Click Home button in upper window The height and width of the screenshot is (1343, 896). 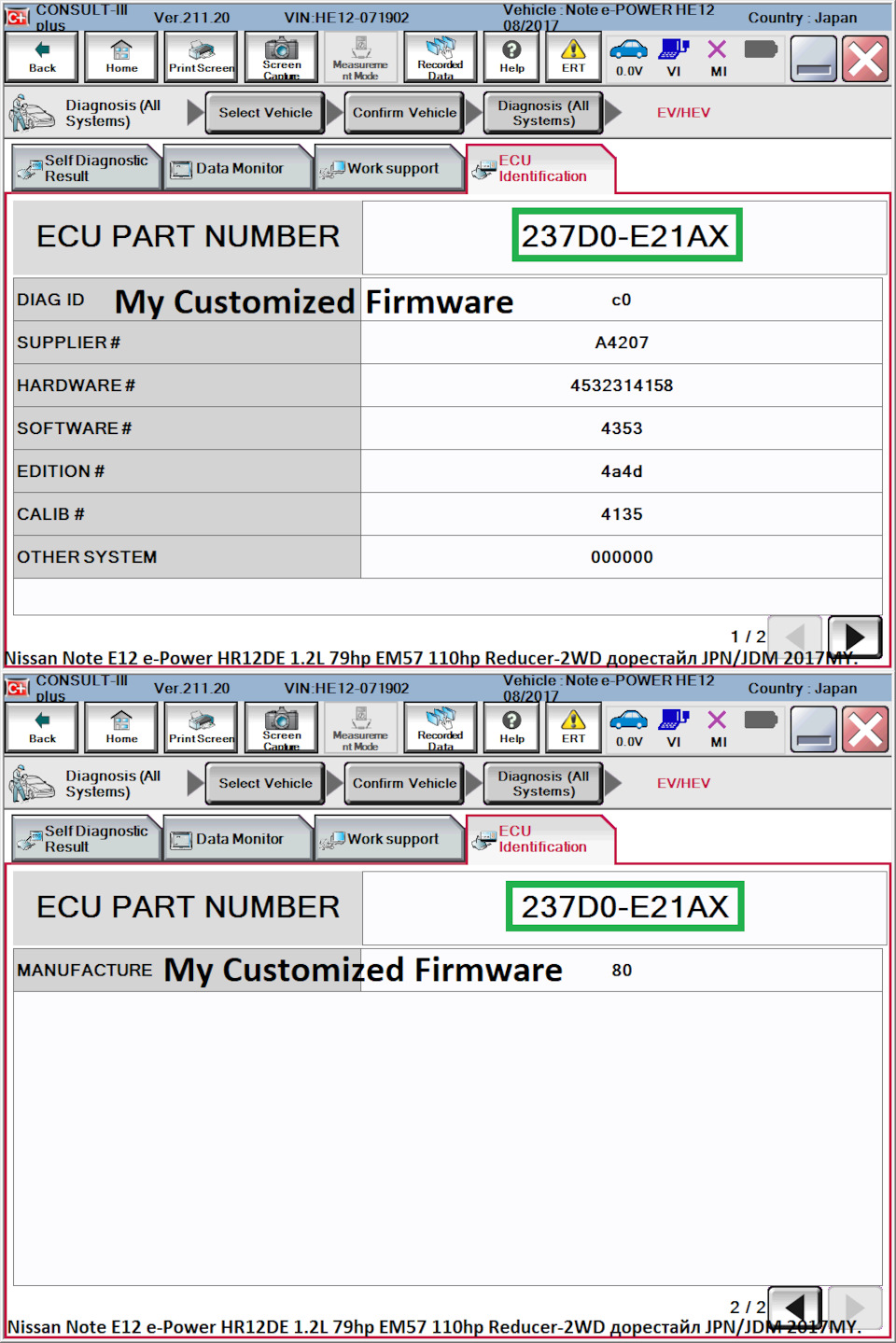coord(121,57)
